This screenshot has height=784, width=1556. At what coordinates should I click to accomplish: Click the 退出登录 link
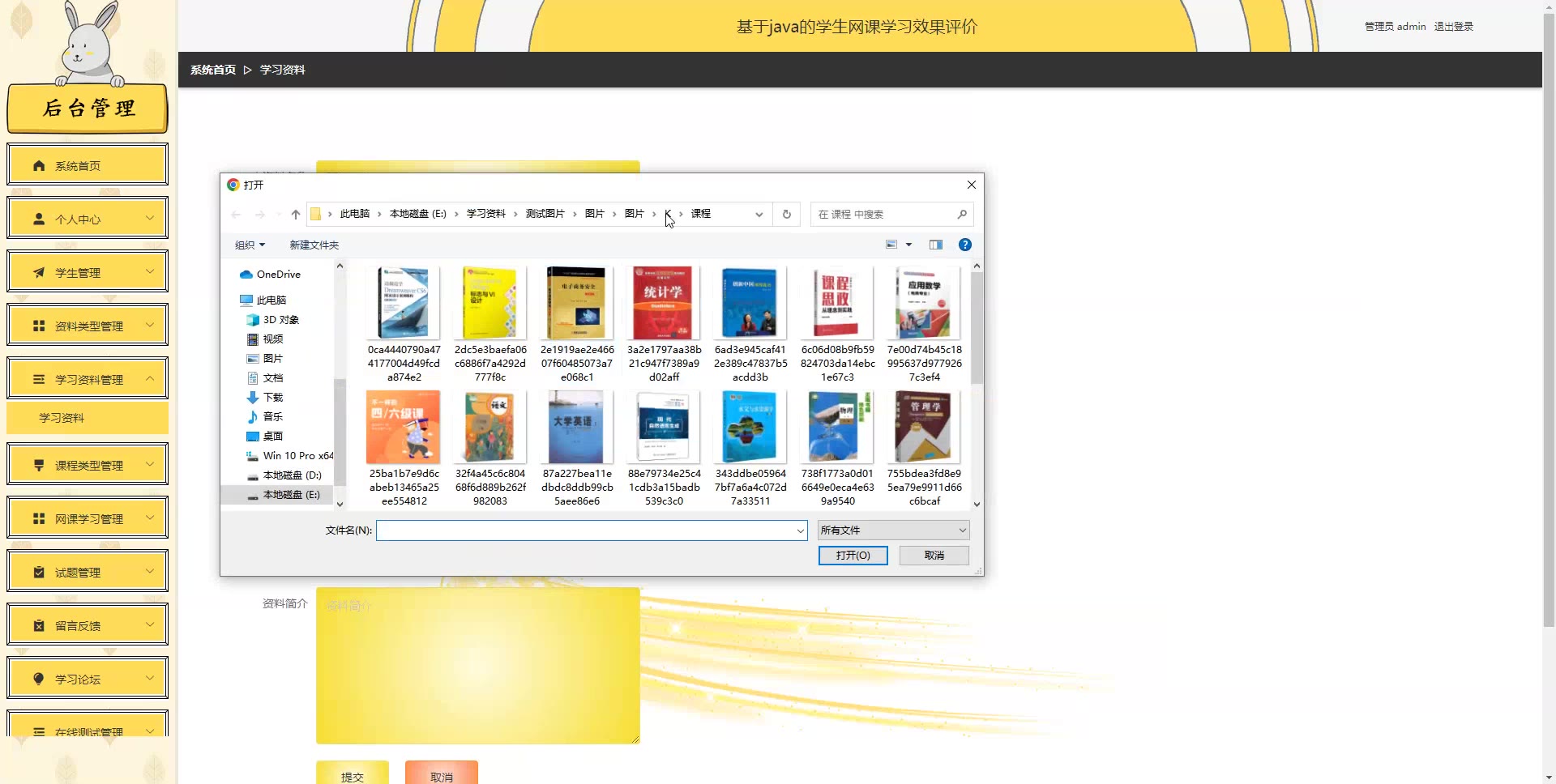pos(1454,27)
